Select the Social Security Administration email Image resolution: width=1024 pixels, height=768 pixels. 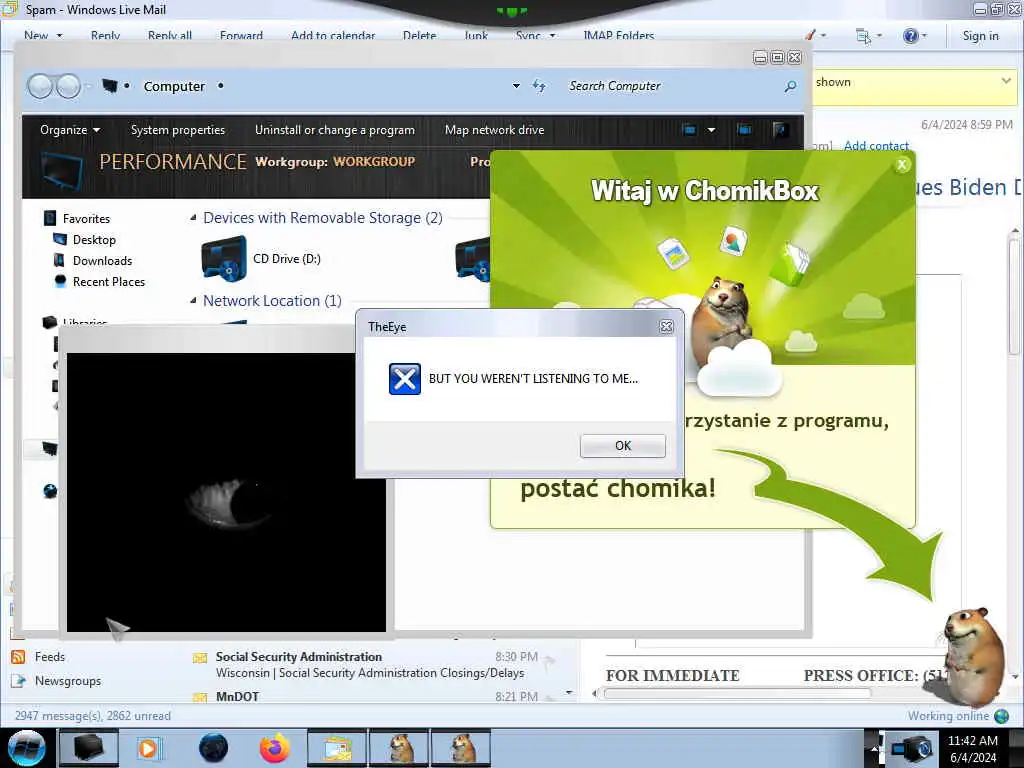372,665
